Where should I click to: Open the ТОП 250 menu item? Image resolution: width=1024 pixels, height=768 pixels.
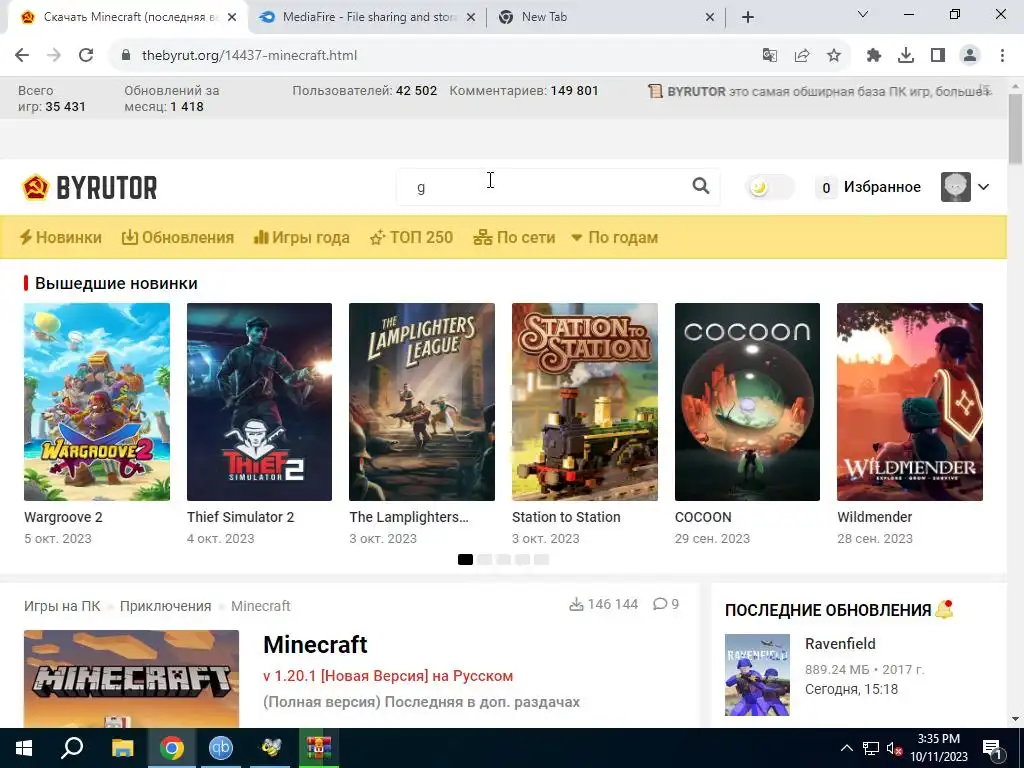coord(411,237)
